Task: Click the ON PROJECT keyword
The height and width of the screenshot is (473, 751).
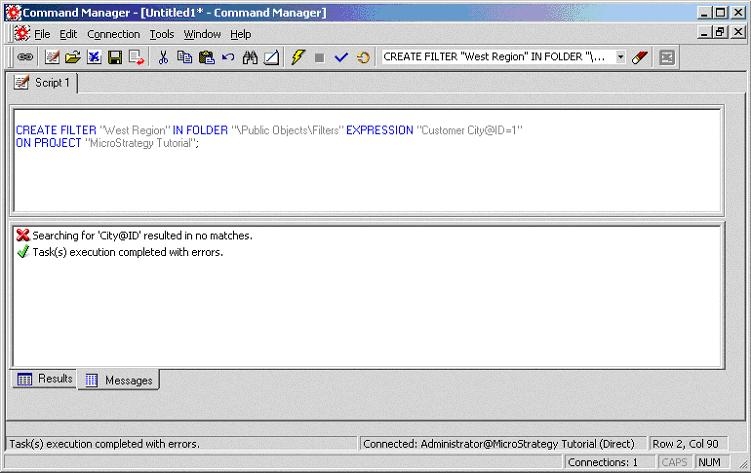Action: [x=48, y=143]
